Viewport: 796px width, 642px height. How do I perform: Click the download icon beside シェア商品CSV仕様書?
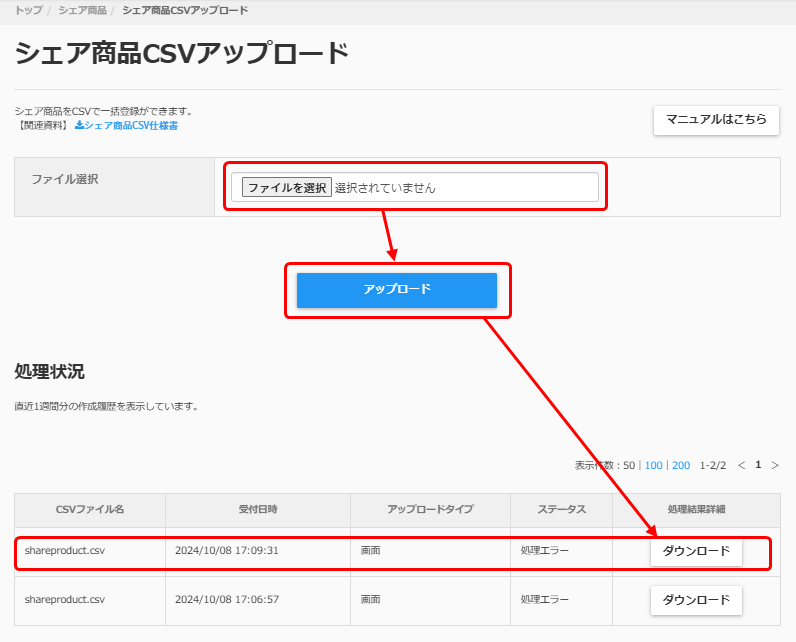pyautogui.click(x=80, y=126)
